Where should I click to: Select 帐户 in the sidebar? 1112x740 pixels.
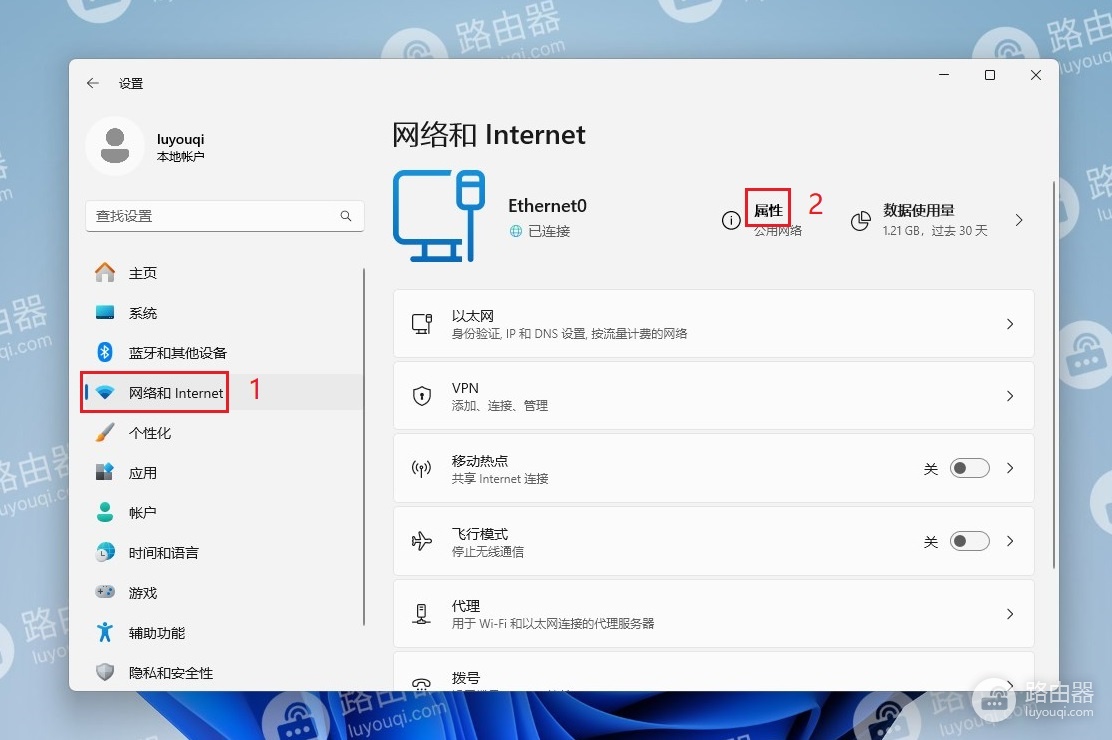click(223, 512)
